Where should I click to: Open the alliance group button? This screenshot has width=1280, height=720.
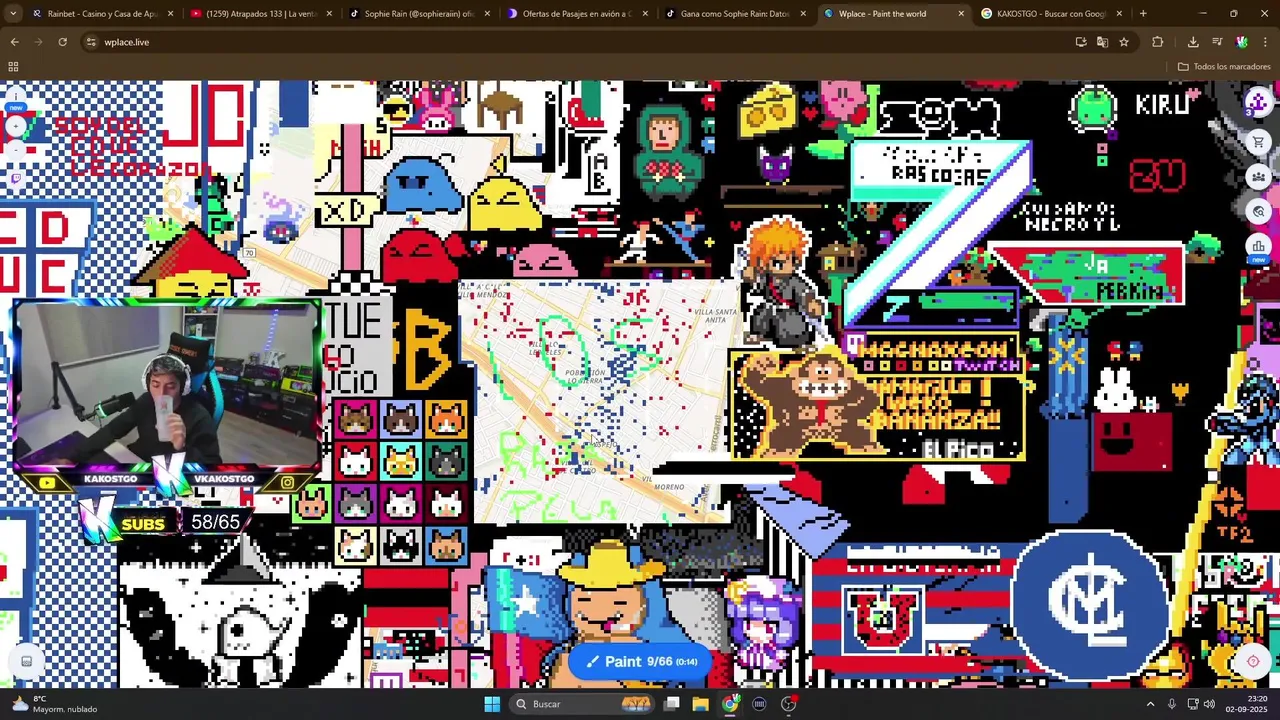[x=1258, y=177]
